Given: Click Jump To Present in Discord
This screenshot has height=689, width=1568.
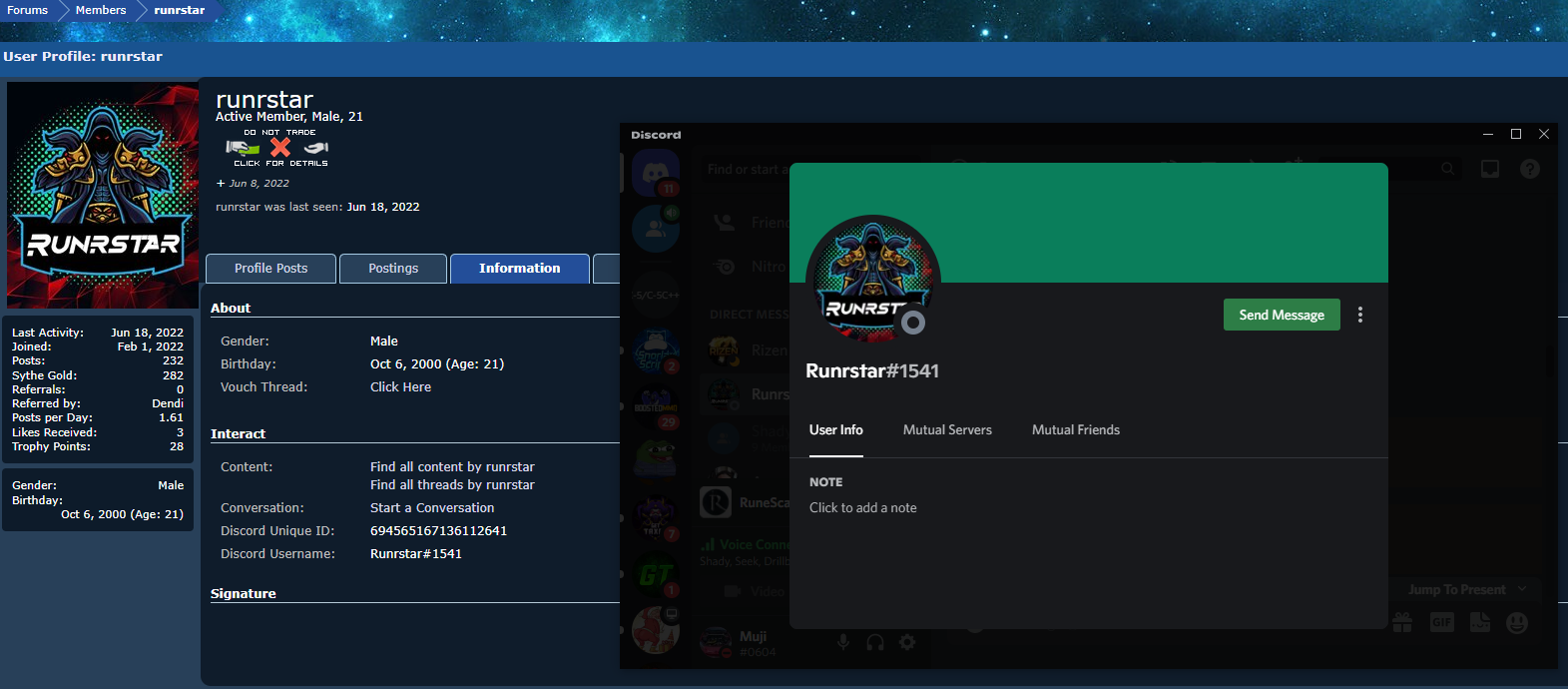Looking at the screenshot, I should [1456, 590].
